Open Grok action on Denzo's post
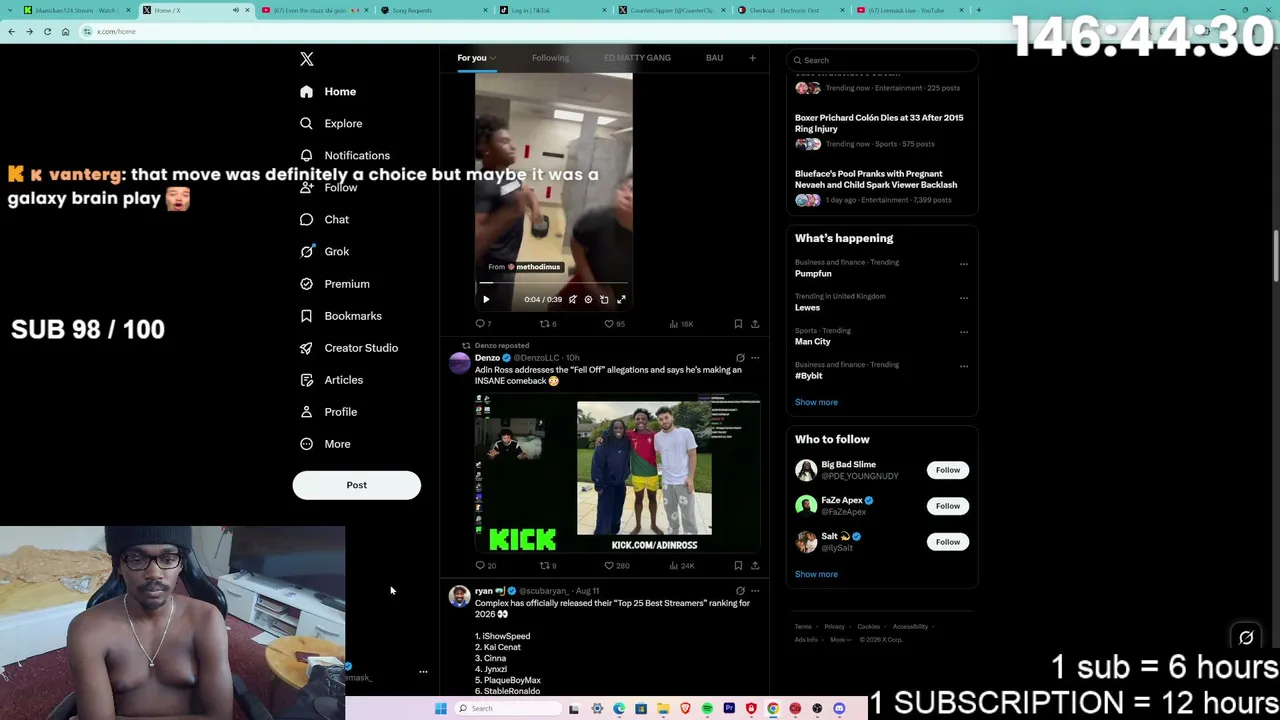The width and height of the screenshot is (1280, 720). pyautogui.click(x=740, y=358)
